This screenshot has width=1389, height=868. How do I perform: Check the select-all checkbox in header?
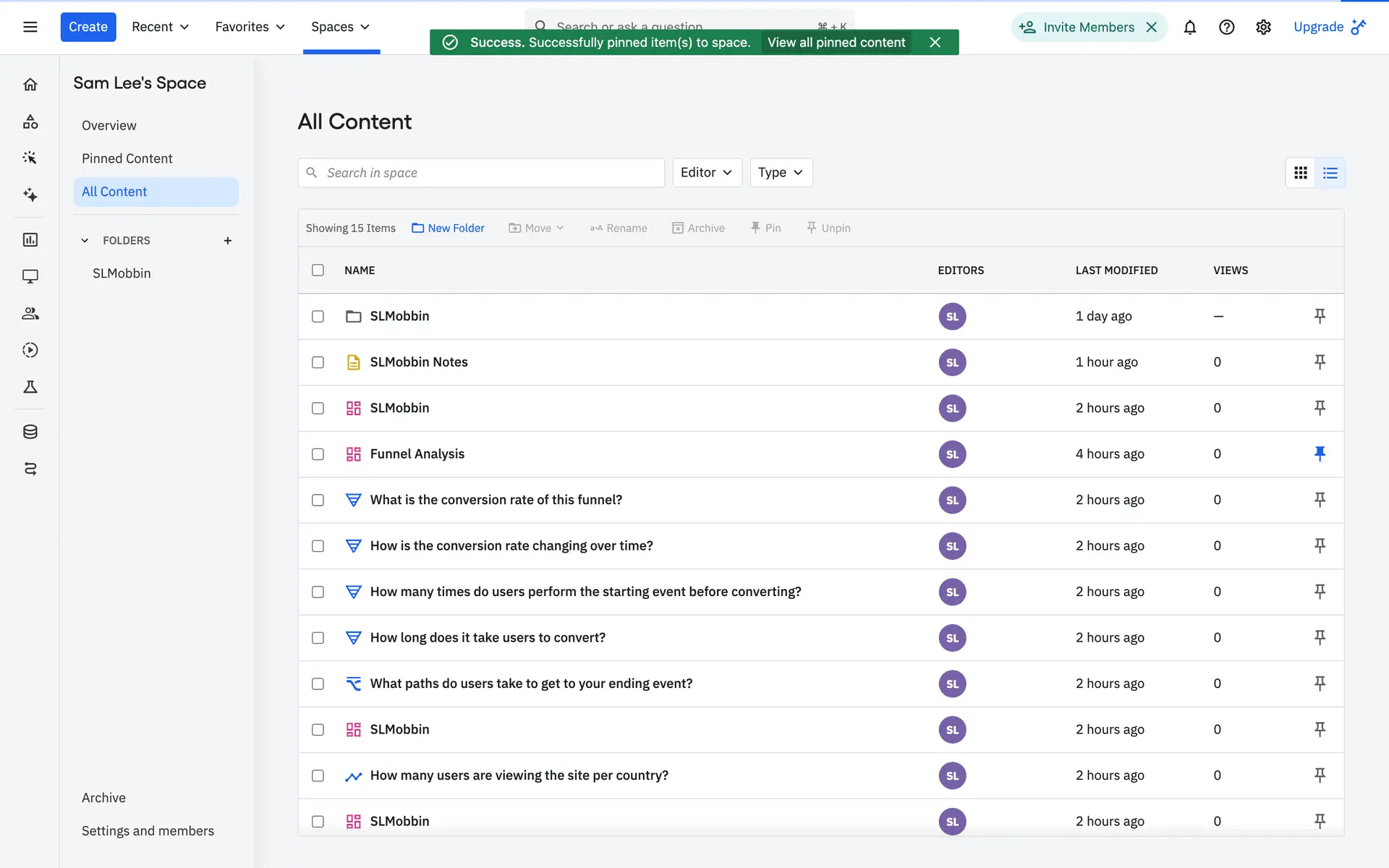[x=318, y=270]
